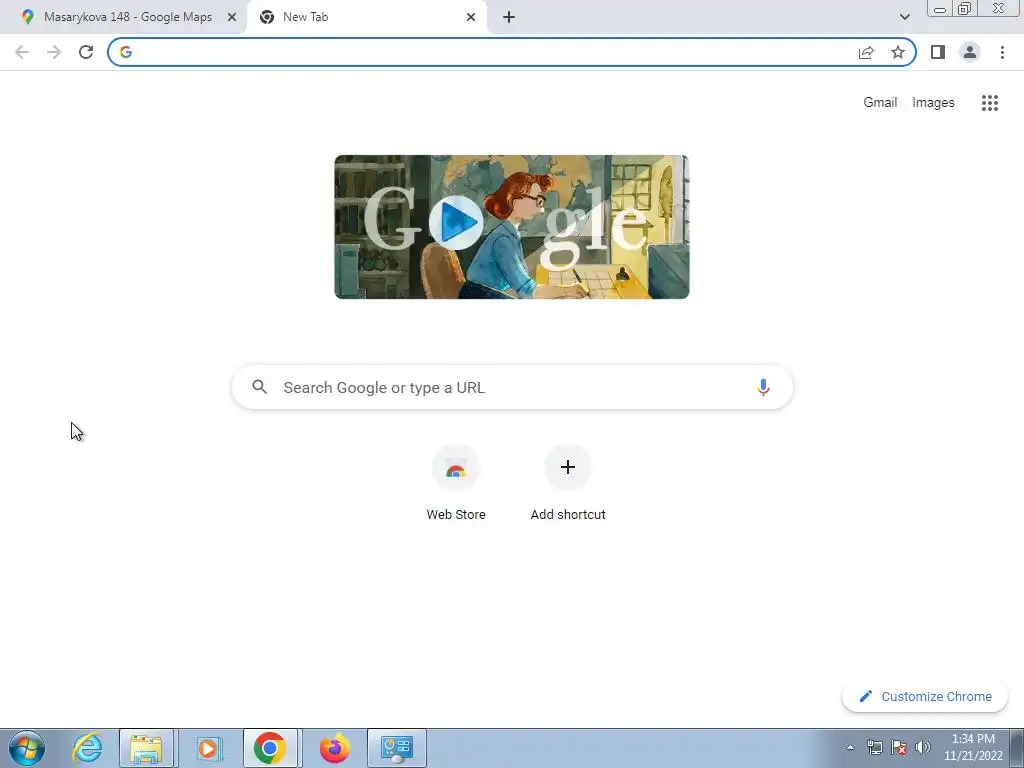Show hidden system tray icons

[850, 748]
